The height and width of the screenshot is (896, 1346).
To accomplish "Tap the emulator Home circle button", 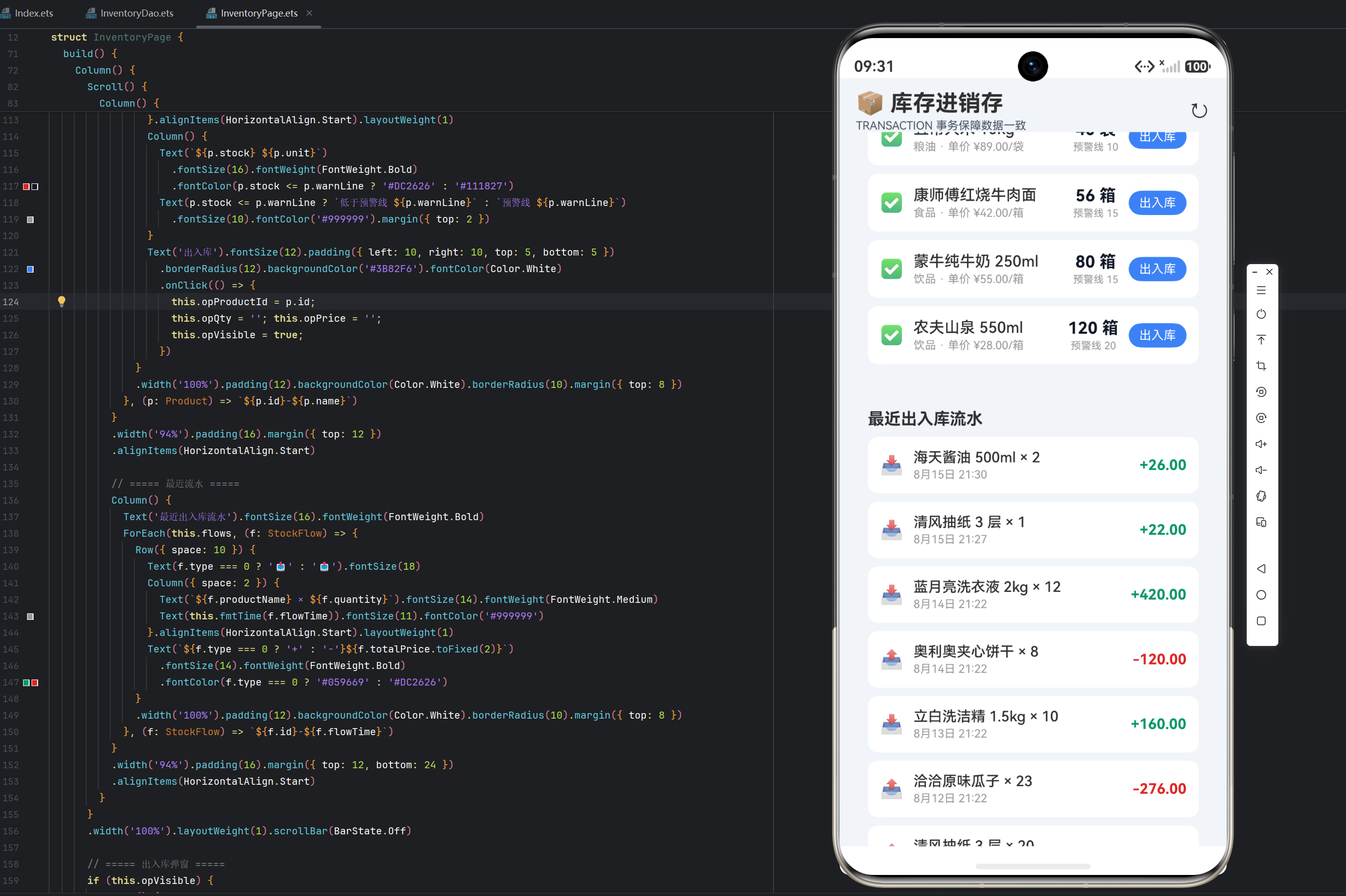I will tap(1261, 595).
